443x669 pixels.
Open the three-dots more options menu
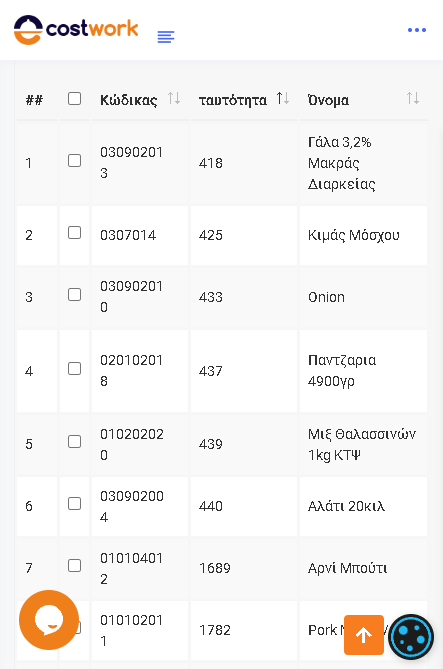coord(417,30)
